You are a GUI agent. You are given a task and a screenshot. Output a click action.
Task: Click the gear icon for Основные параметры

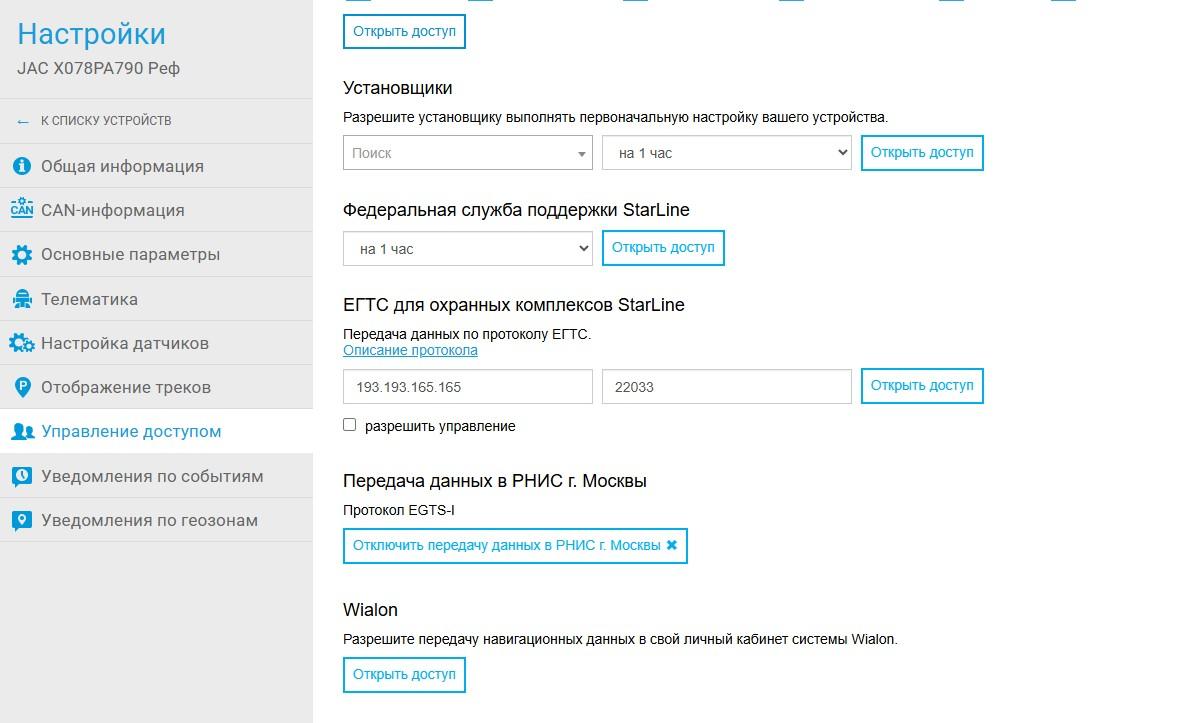(22, 255)
